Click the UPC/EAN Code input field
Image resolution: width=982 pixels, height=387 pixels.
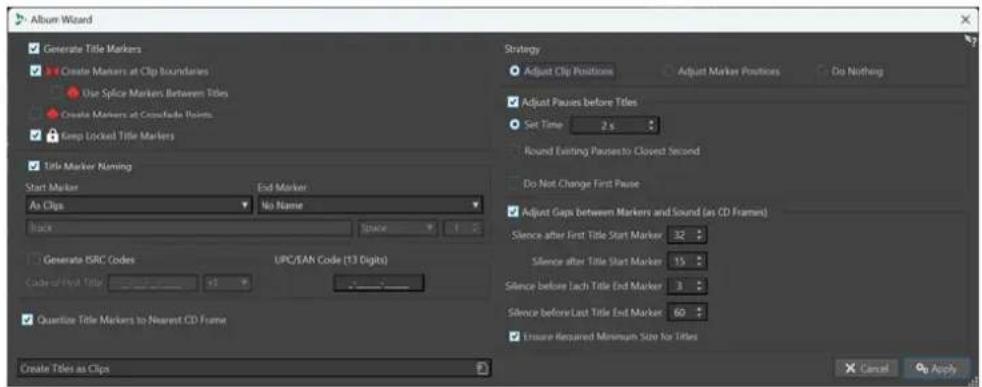coord(378,284)
